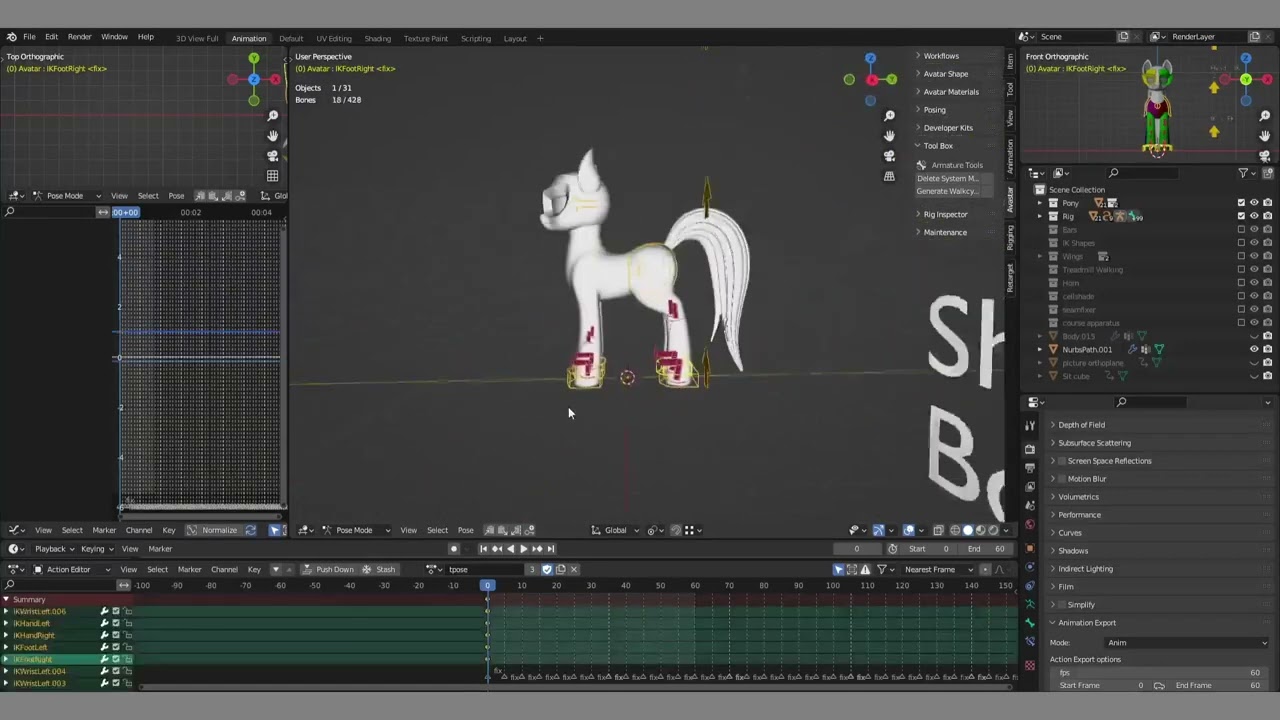
Task: Open the Render menu
Action: (x=79, y=37)
